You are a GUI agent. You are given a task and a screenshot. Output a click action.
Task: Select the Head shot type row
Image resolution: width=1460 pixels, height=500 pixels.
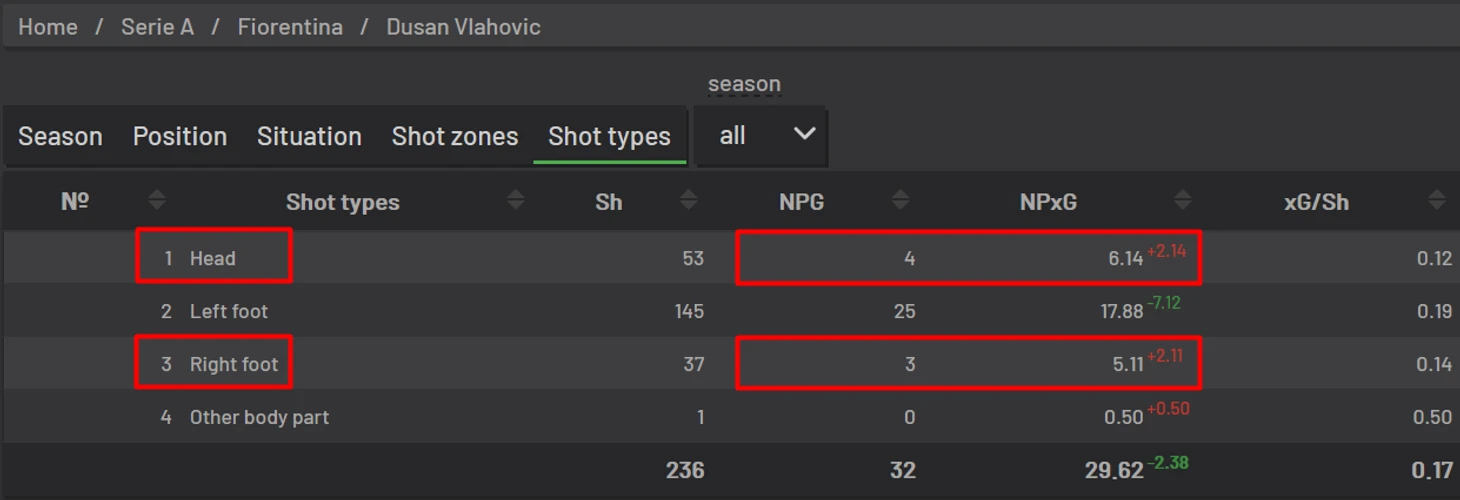[730, 258]
